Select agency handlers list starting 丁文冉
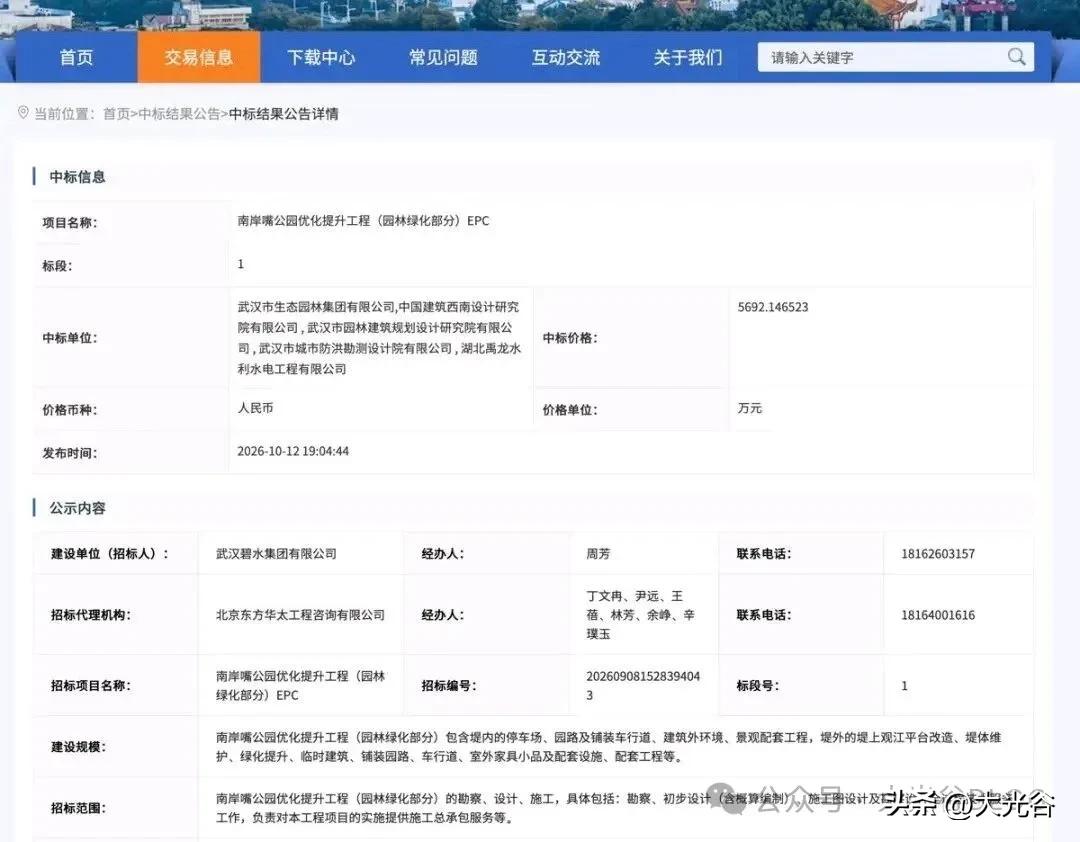Screen dimensions: 1080x842 [641, 615]
